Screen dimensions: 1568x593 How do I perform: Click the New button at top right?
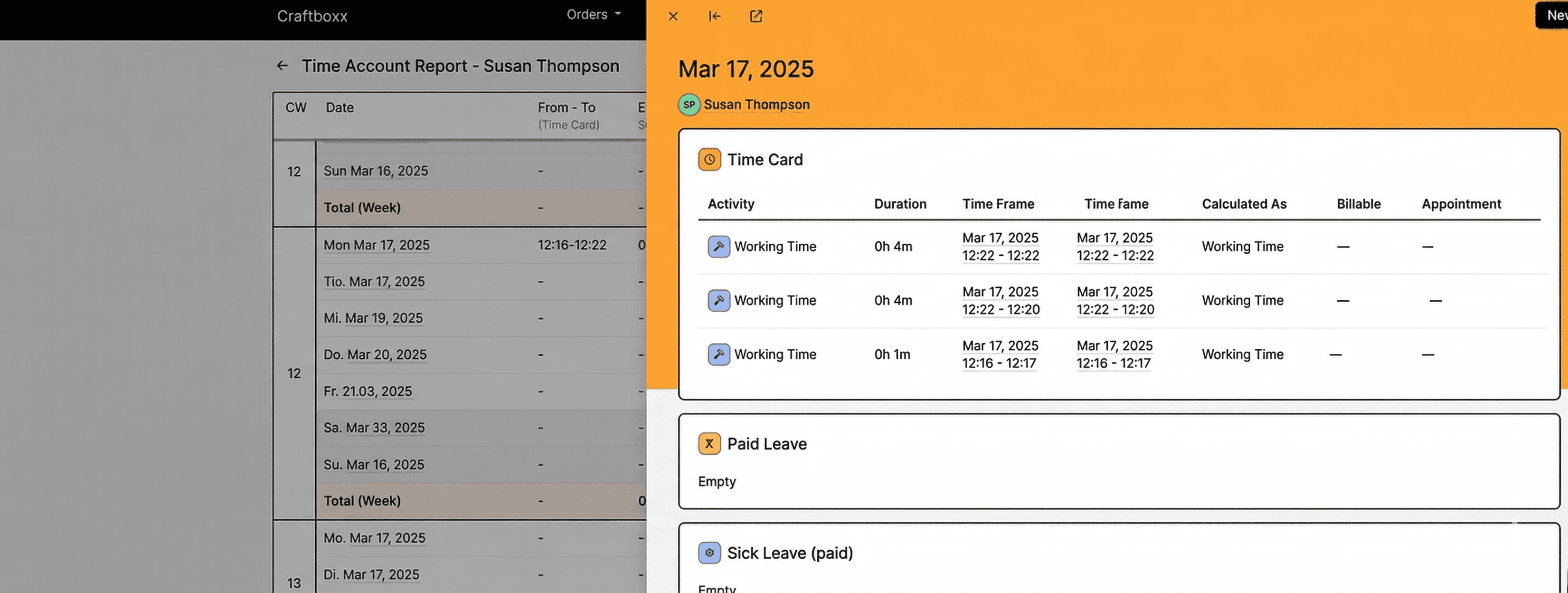1553,15
